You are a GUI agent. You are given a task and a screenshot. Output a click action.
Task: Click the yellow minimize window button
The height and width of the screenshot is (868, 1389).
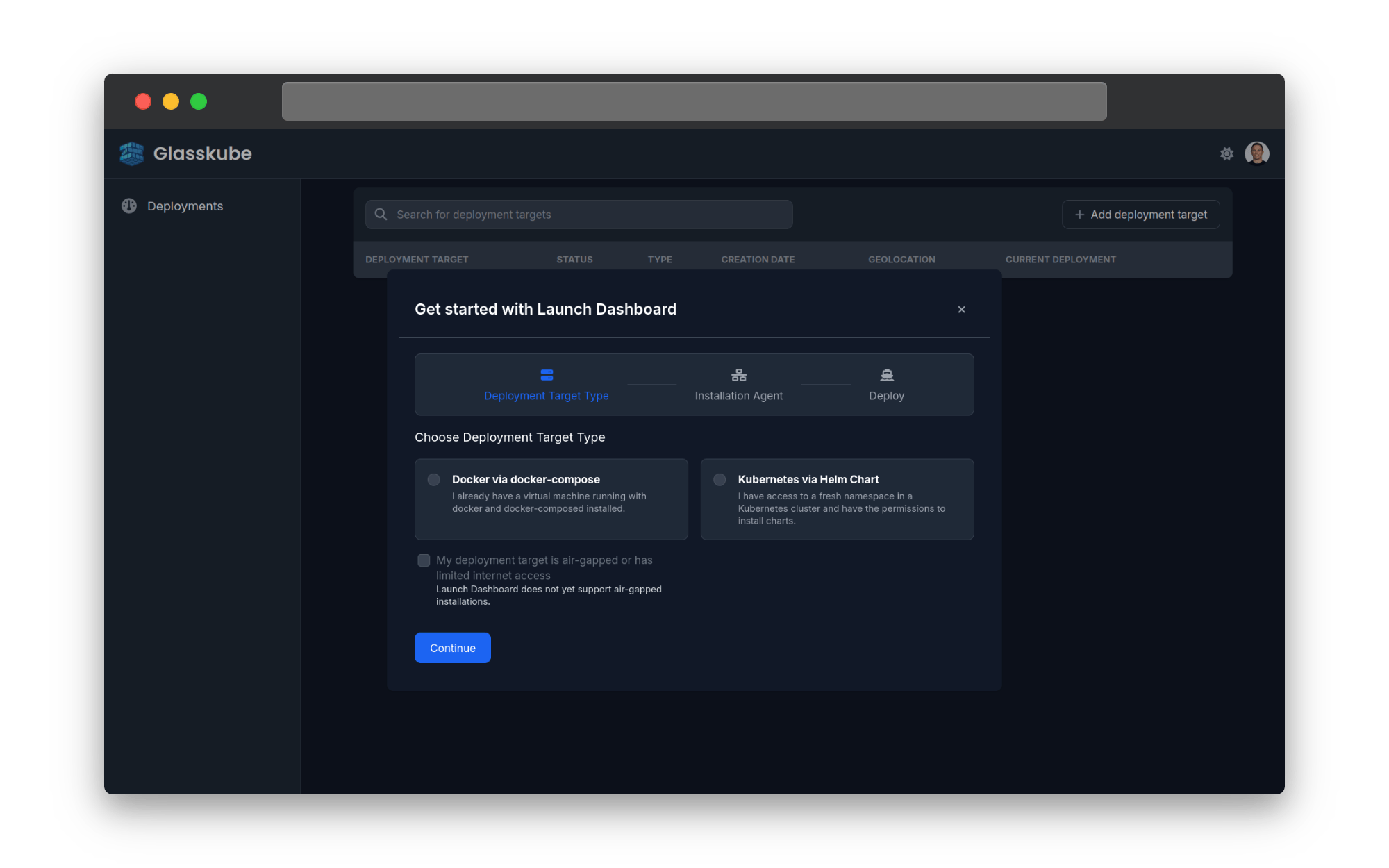171,101
